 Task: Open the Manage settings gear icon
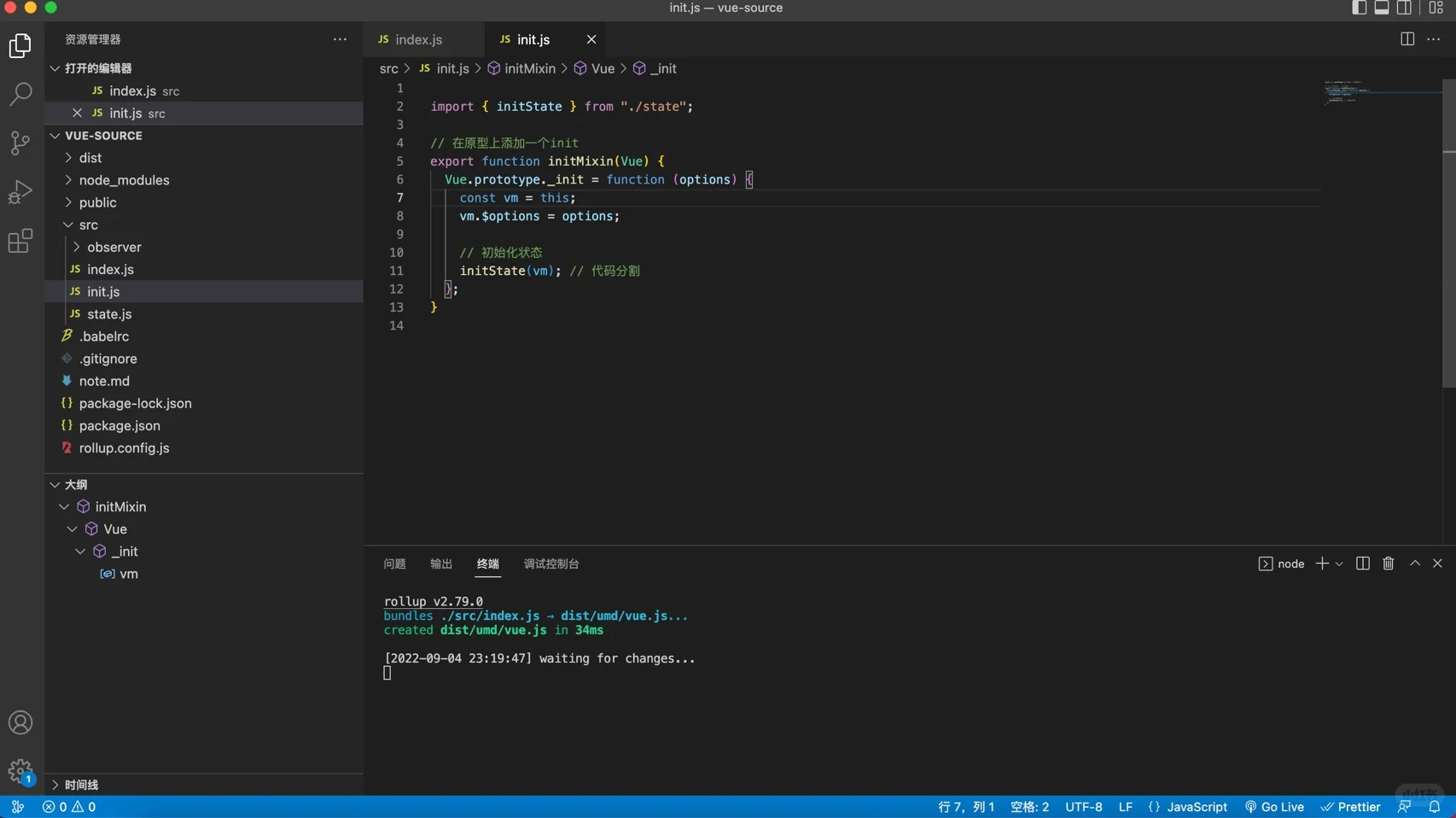(x=20, y=771)
